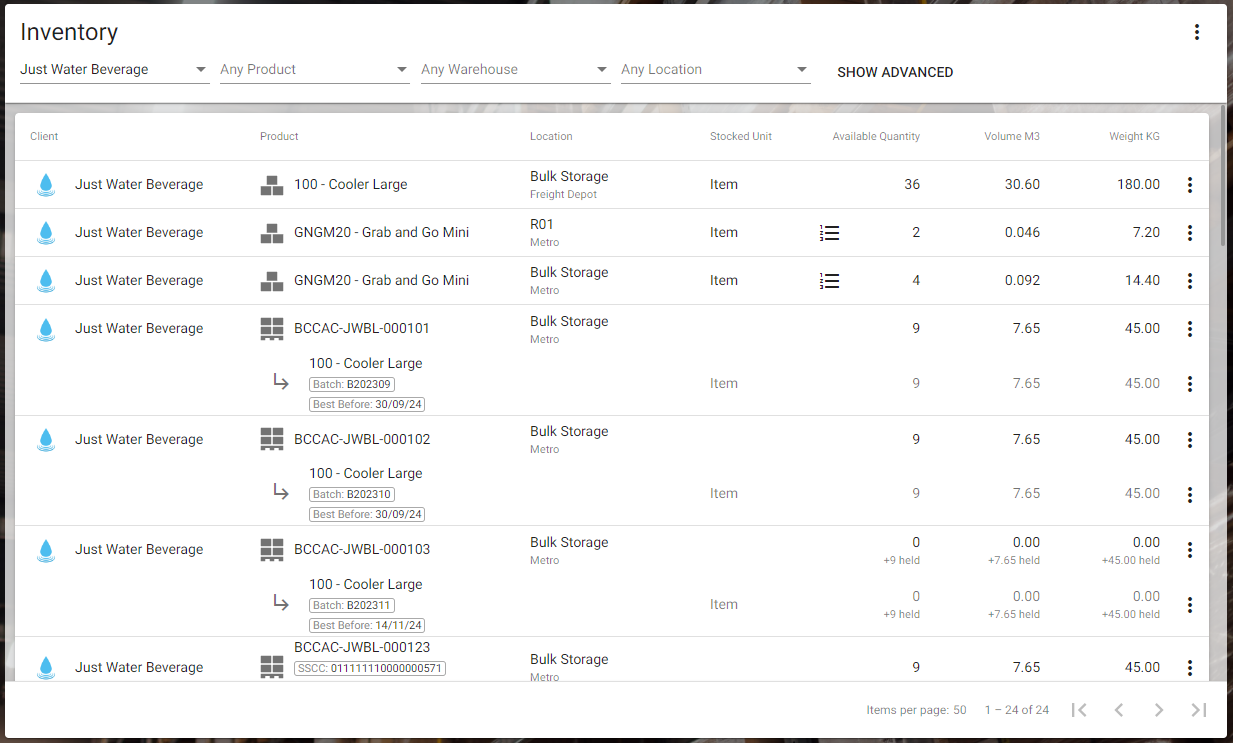
Task: Click '1 – 24 of 24' pagination range
Action: pos(1016,710)
